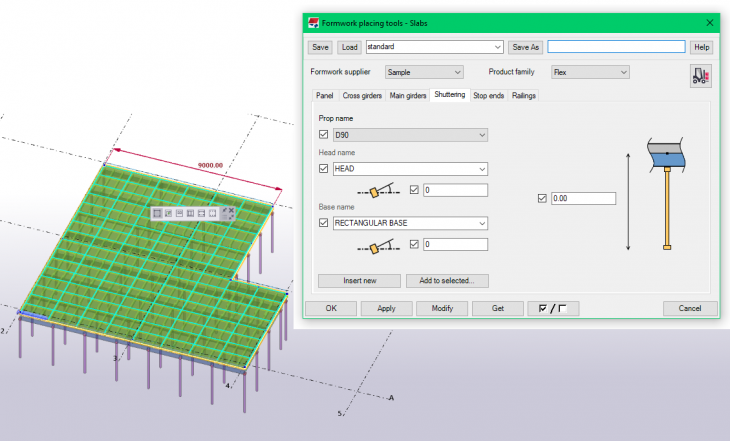Screen dimensions: 730x441
Task: Click the base rotation angle diagram icon
Action: [379, 247]
